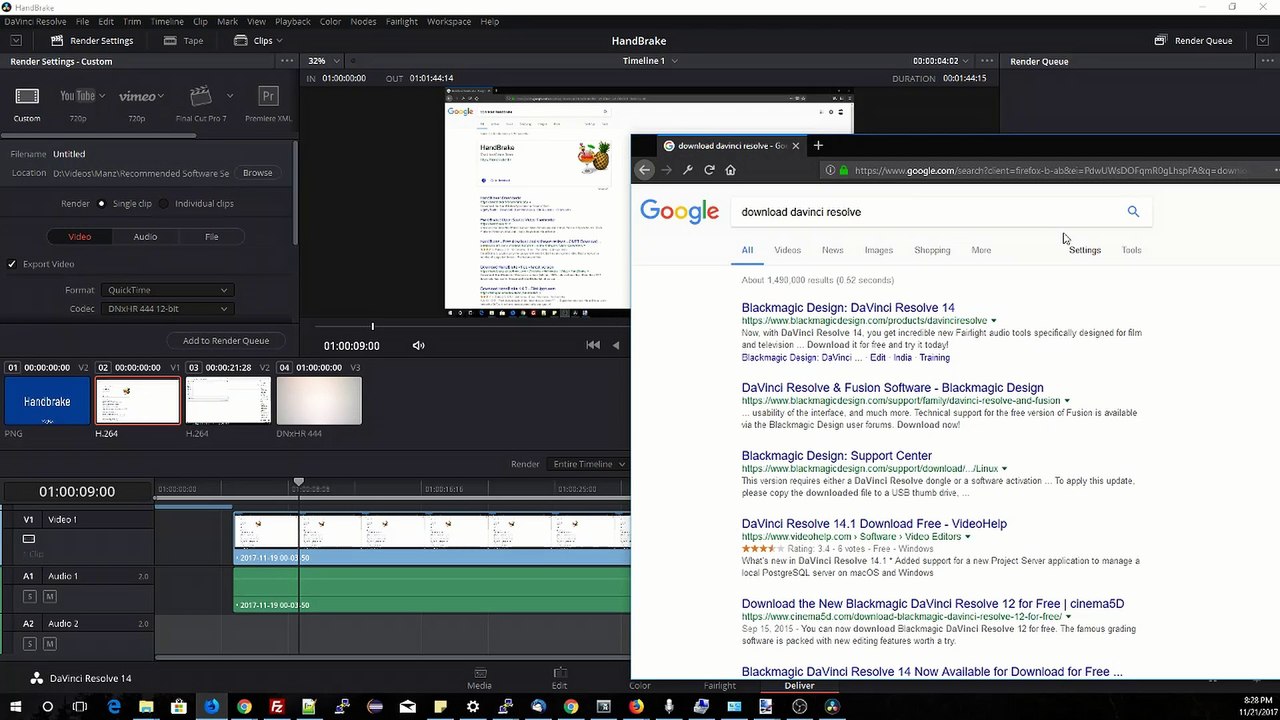Open the Media page

click(480, 679)
